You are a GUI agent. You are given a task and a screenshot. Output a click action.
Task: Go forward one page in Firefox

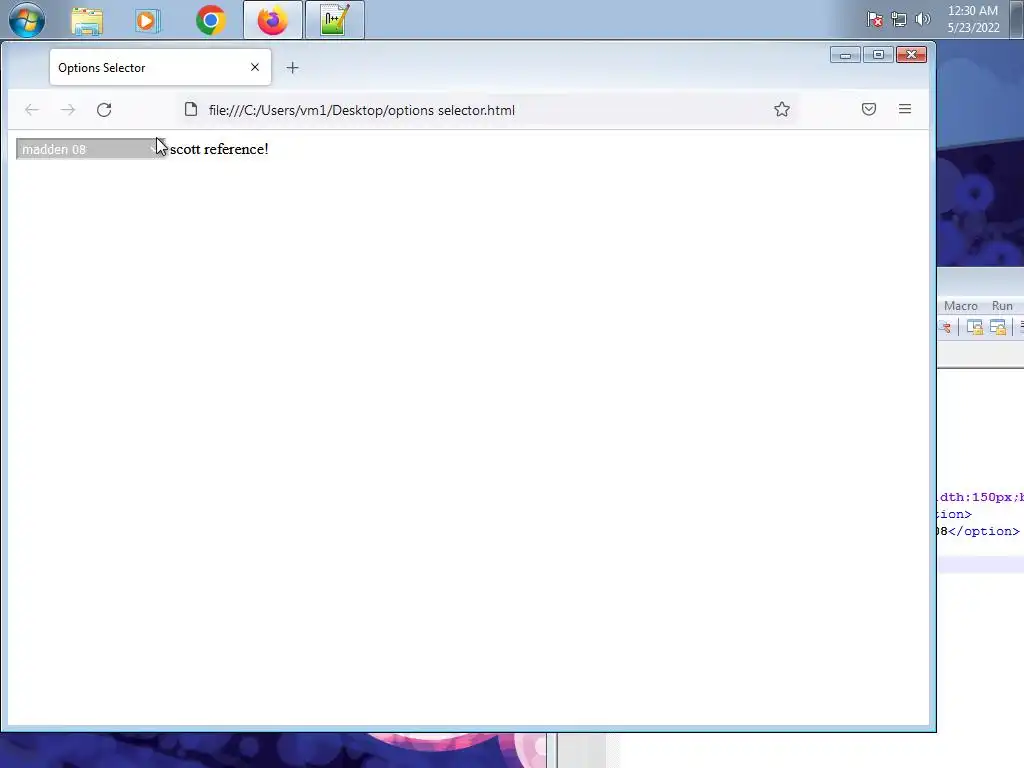[x=68, y=110]
